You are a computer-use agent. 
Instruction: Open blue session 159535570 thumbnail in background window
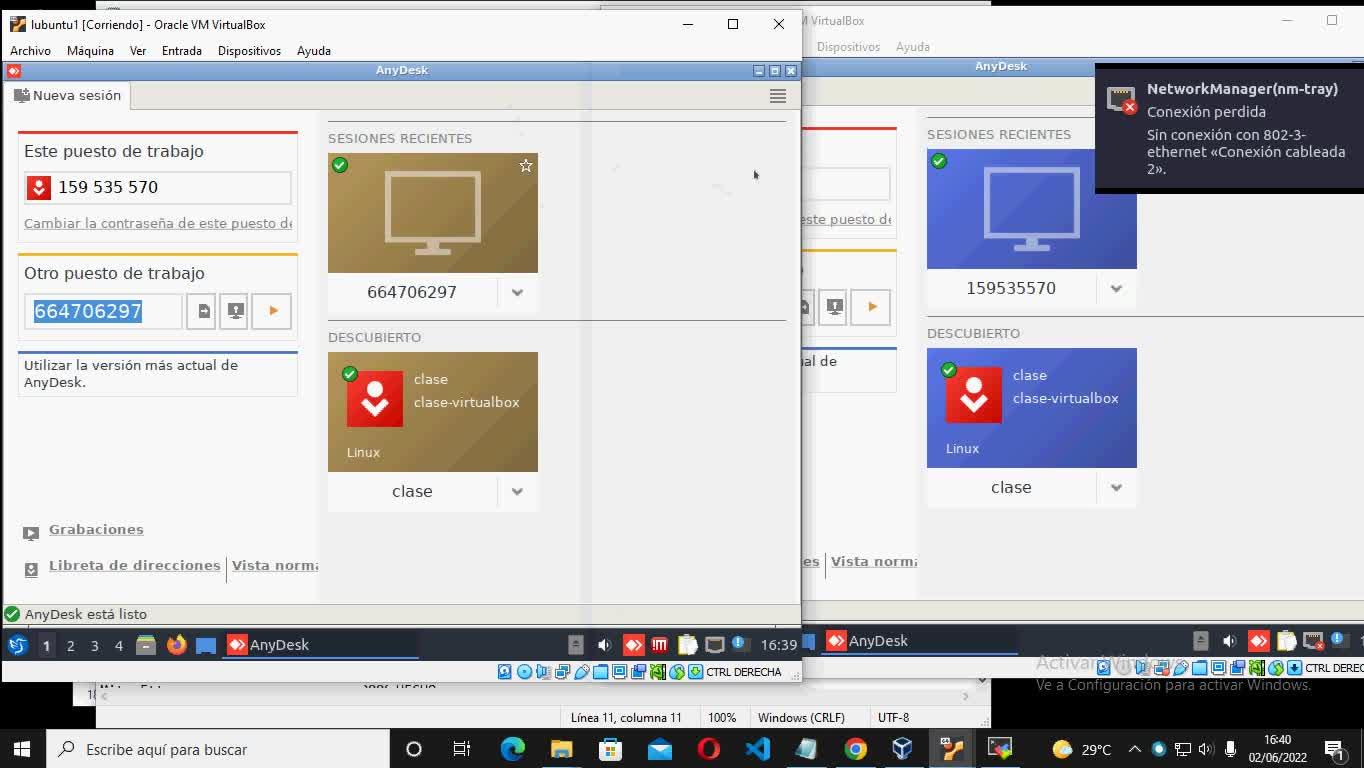[x=1032, y=209]
